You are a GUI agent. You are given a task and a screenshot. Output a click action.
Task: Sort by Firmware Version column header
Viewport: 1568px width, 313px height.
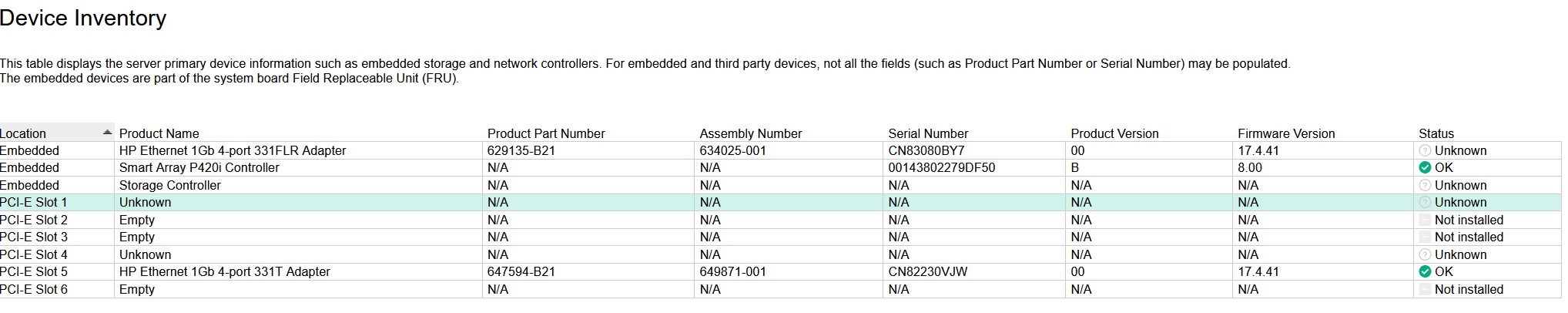pos(1286,133)
